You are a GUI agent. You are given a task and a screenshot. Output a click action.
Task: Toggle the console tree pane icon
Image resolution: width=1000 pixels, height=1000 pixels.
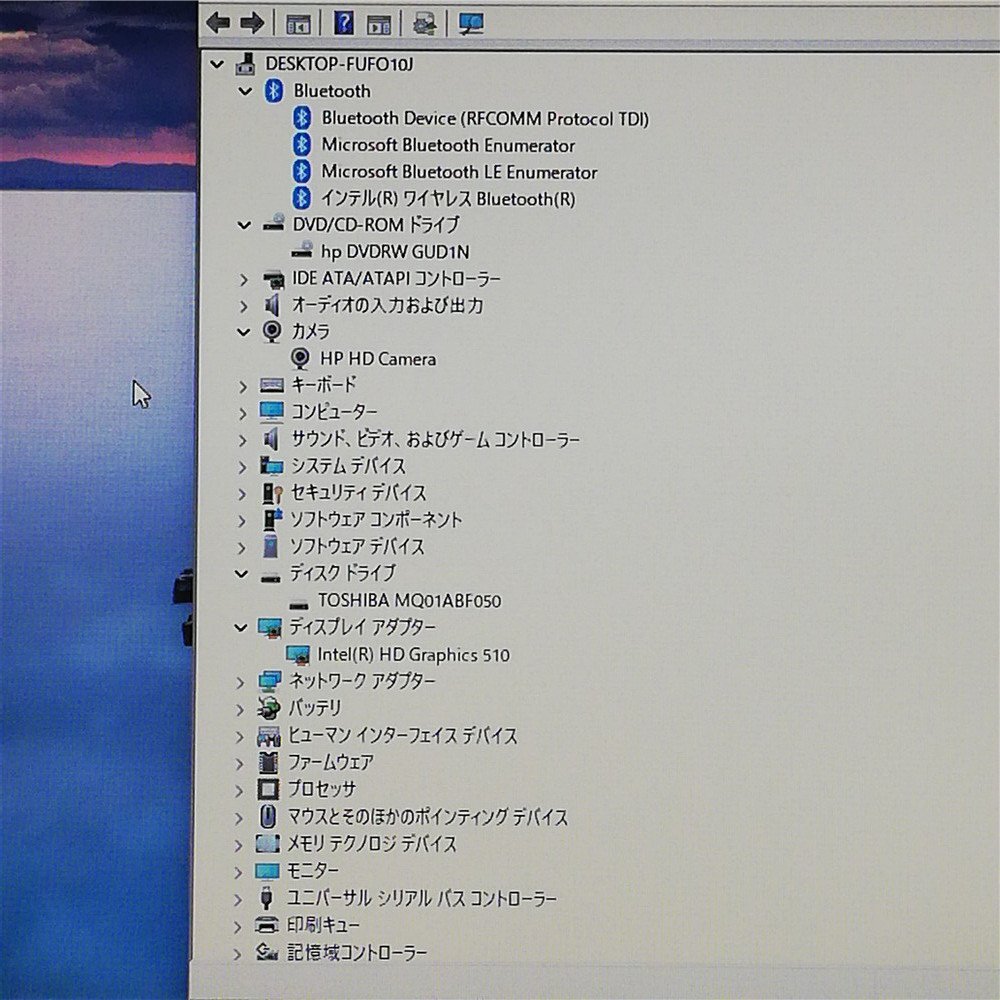click(295, 22)
